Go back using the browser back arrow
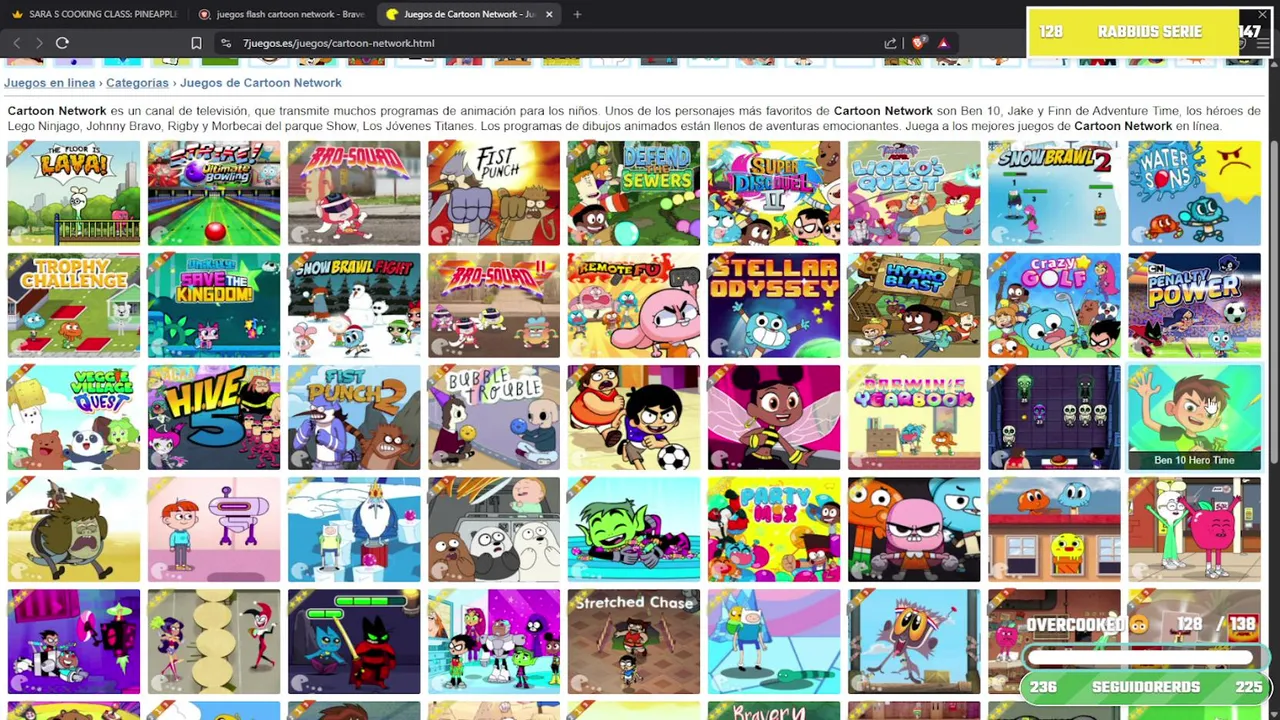Image resolution: width=1280 pixels, height=720 pixels. 17,43
